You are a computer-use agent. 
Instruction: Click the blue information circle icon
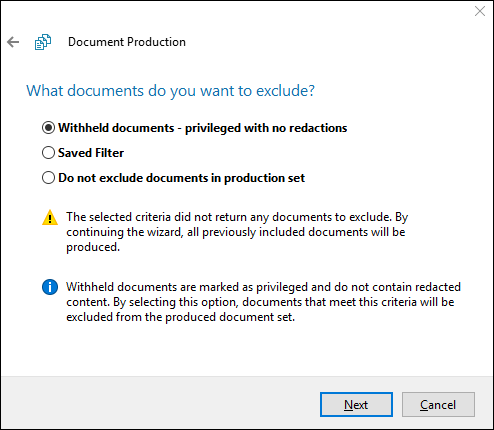click(x=50, y=287)
